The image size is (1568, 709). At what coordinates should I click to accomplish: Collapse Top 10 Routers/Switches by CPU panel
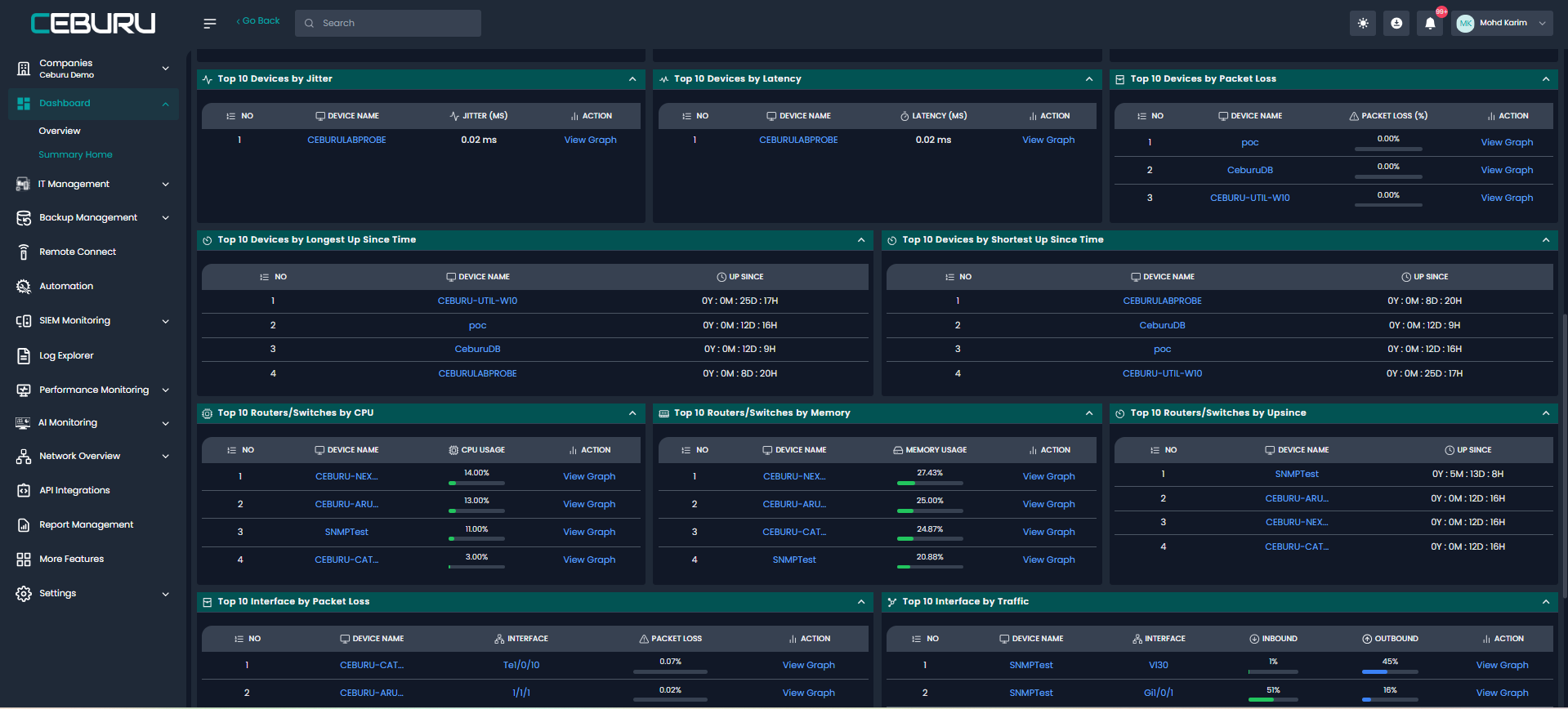pyautogui.click(x=632, y=413)
